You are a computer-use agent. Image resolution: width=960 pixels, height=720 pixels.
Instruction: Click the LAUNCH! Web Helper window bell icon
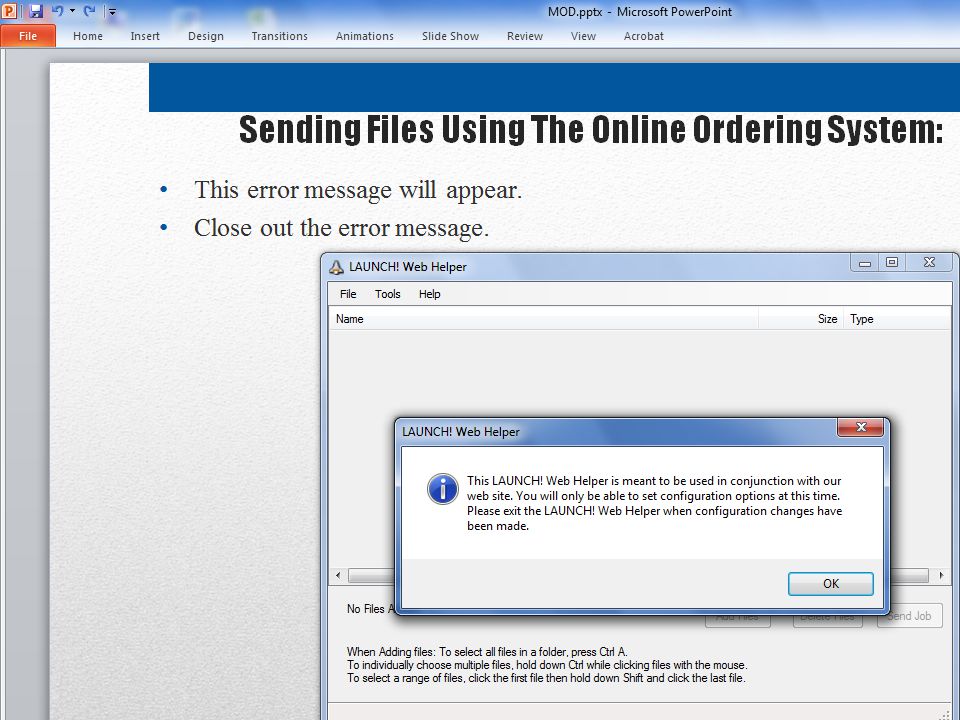point(336,267)
